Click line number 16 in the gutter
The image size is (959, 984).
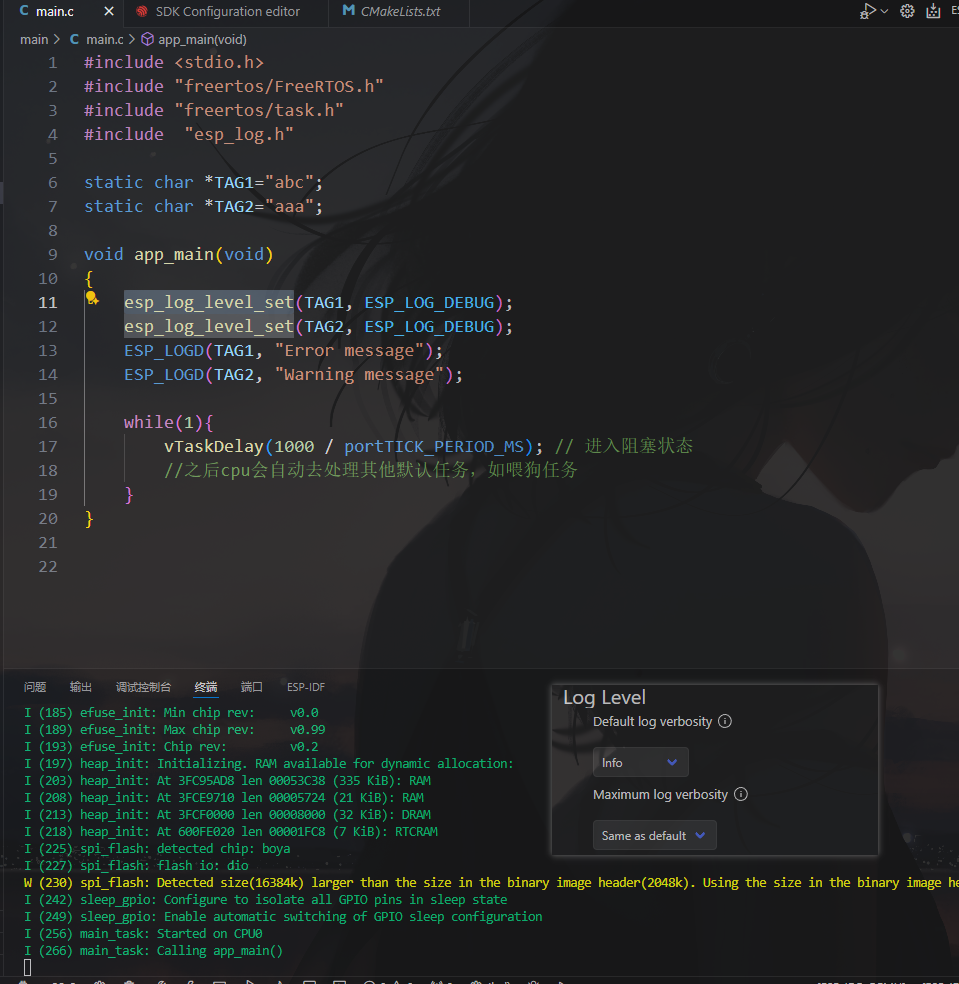coord(48,422)
